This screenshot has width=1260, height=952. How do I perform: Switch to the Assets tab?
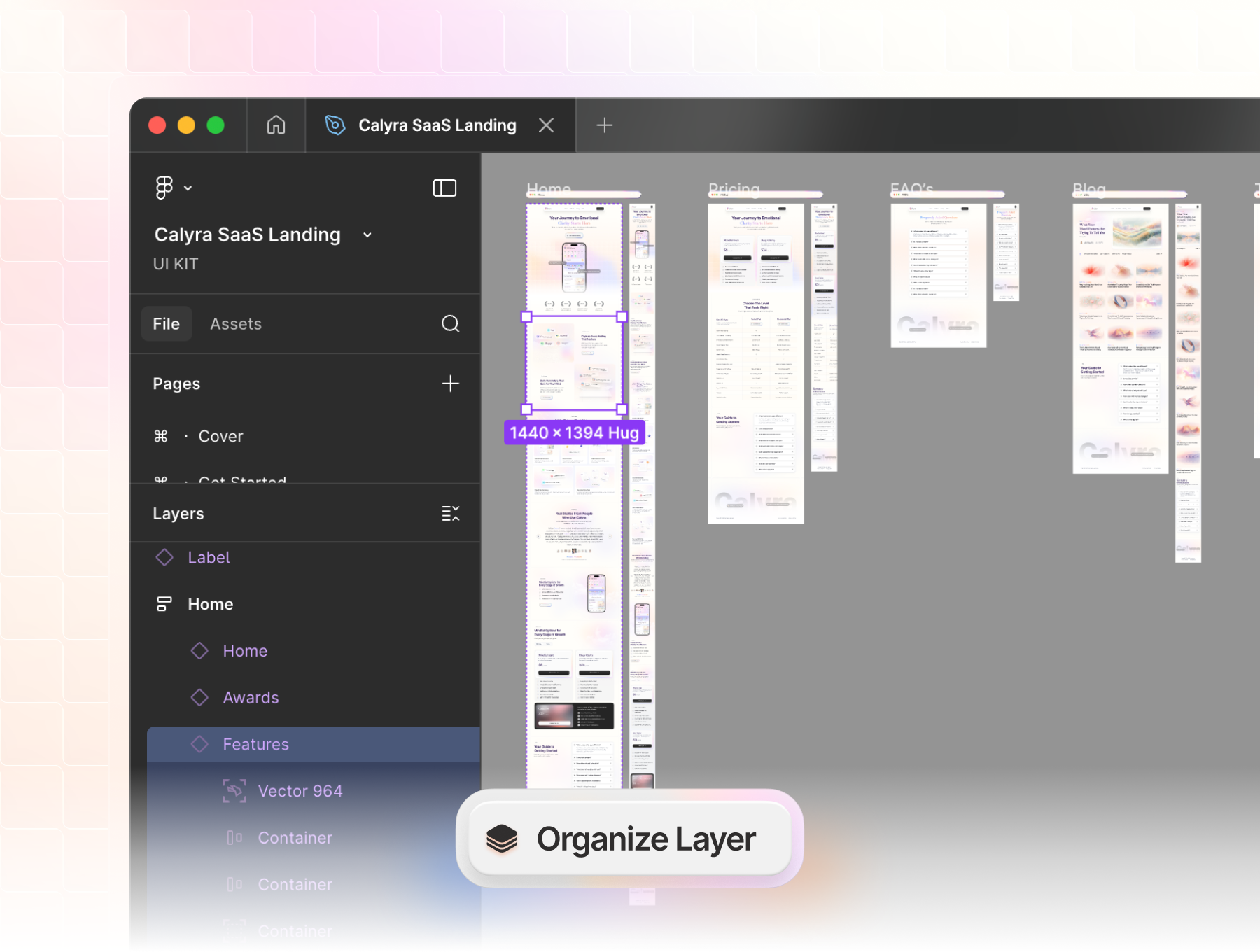coord(235,324)
